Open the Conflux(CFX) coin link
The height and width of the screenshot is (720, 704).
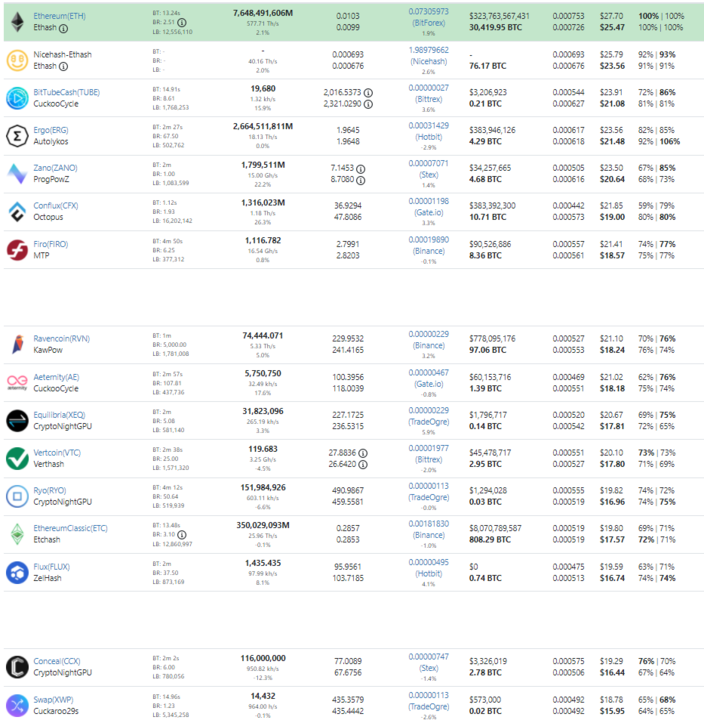[56, 205]
